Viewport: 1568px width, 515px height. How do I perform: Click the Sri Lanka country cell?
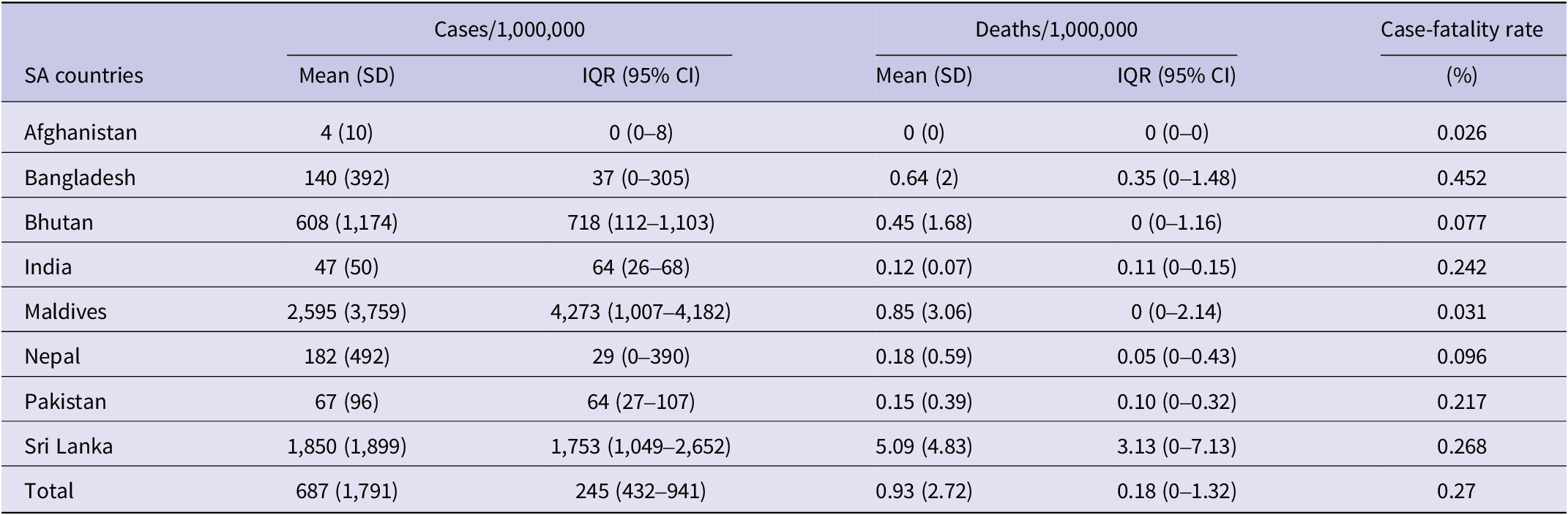68,446
